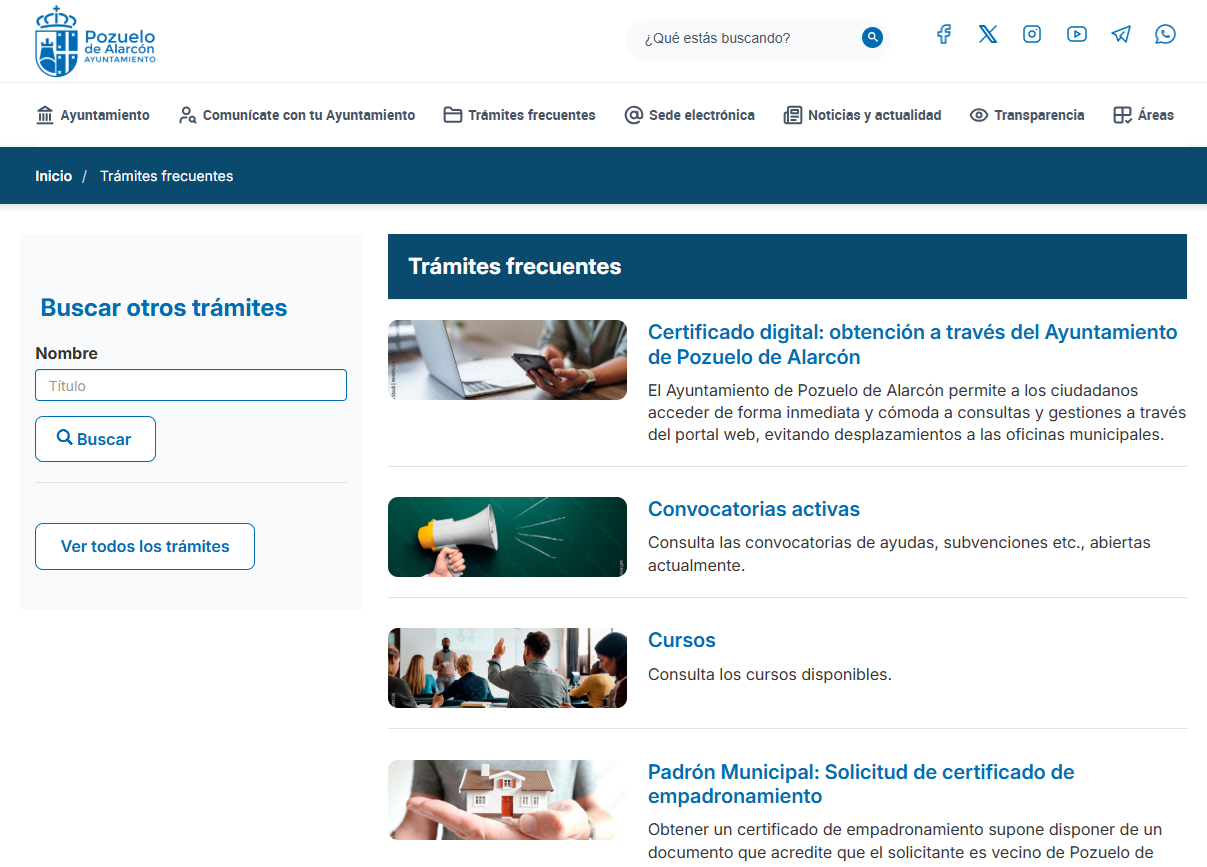Image resolution: width=1207 pixels, height=867 pixels.
Task: Go to Inicio in the breadcrumb
Action: coord(54,176)
